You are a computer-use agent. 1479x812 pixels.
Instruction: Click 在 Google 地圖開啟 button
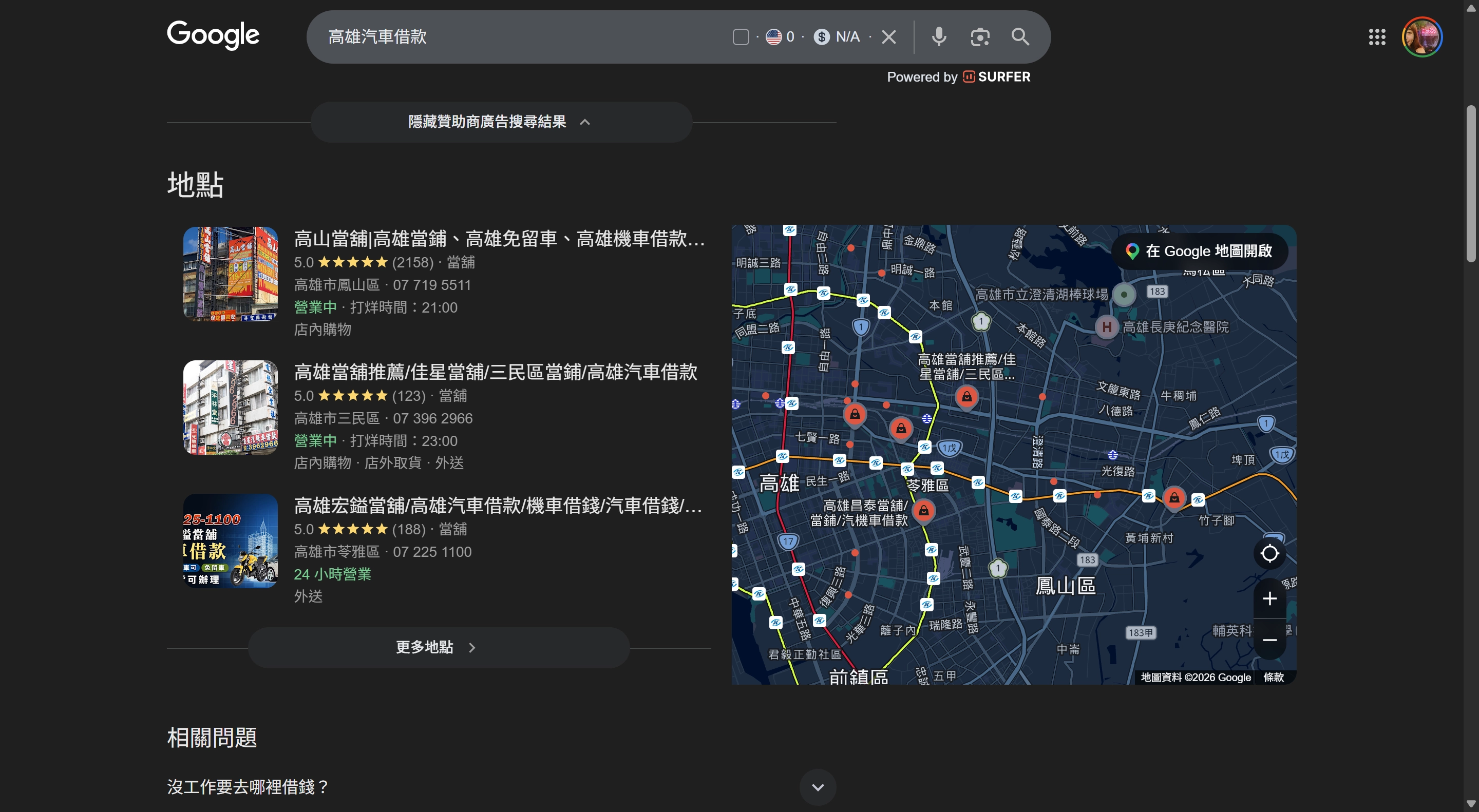point(1200,252)
